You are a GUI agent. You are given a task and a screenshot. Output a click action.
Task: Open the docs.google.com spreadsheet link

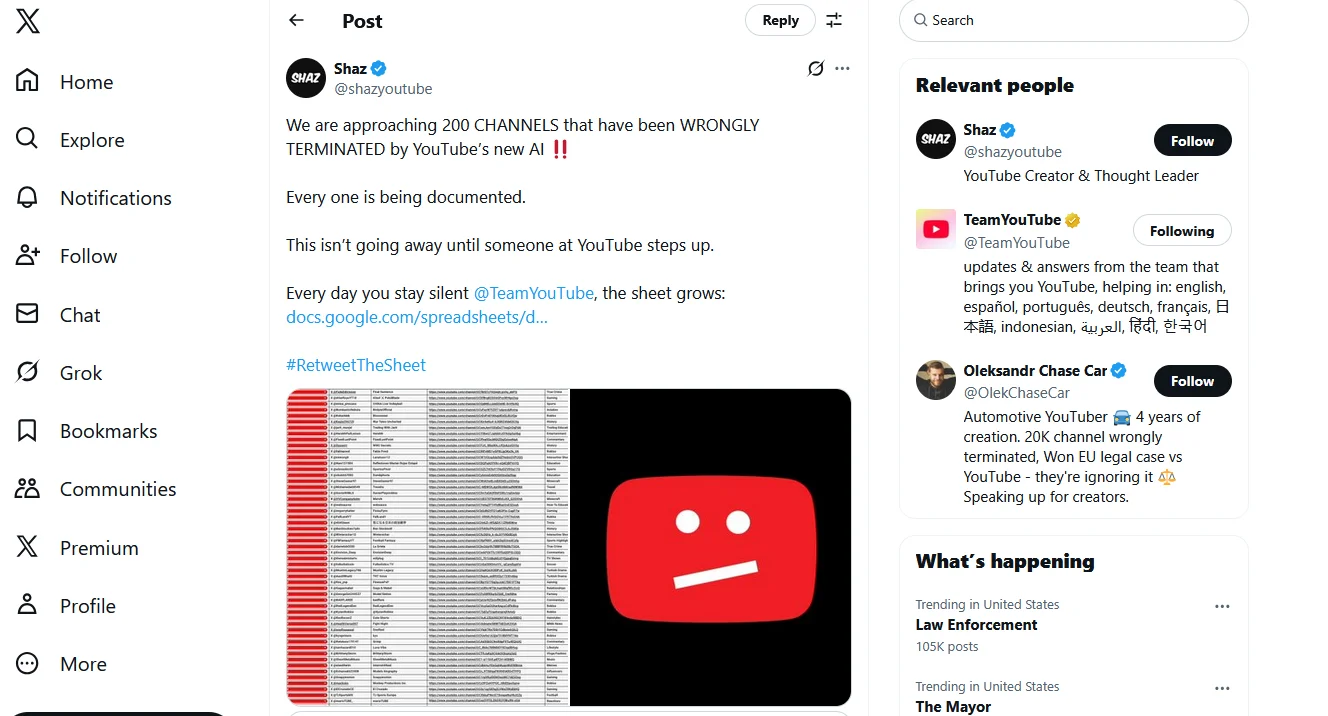417,317
